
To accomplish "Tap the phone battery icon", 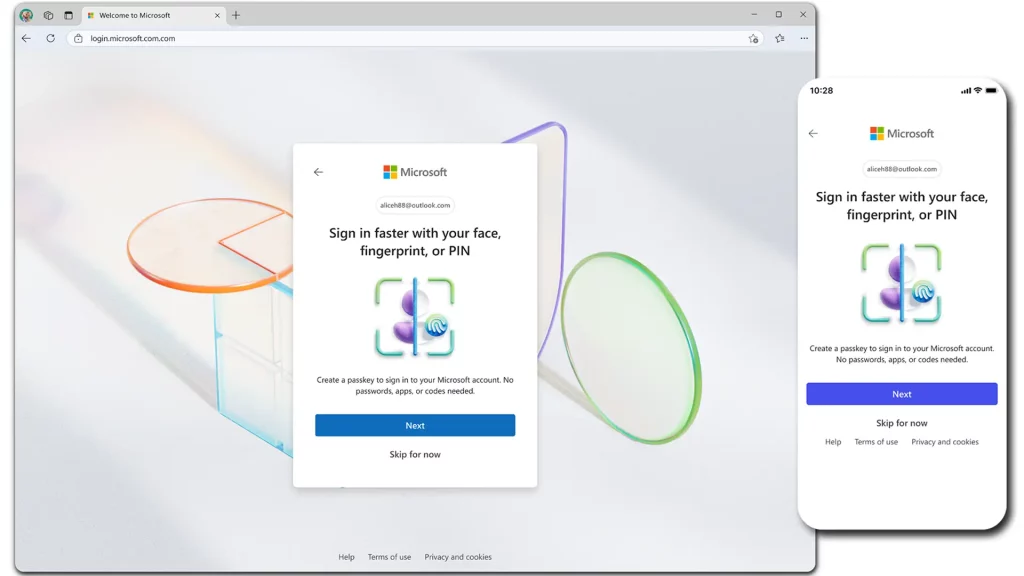I will tap(991, 91).
